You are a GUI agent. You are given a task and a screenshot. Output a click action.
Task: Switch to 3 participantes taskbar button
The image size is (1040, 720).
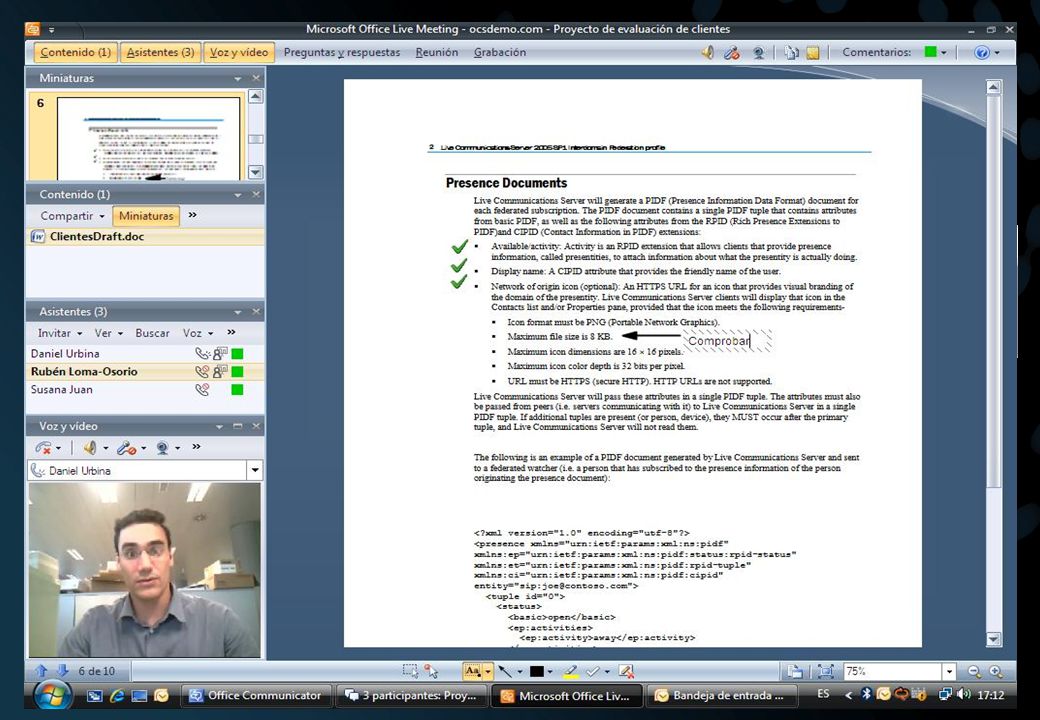[411, 695]
